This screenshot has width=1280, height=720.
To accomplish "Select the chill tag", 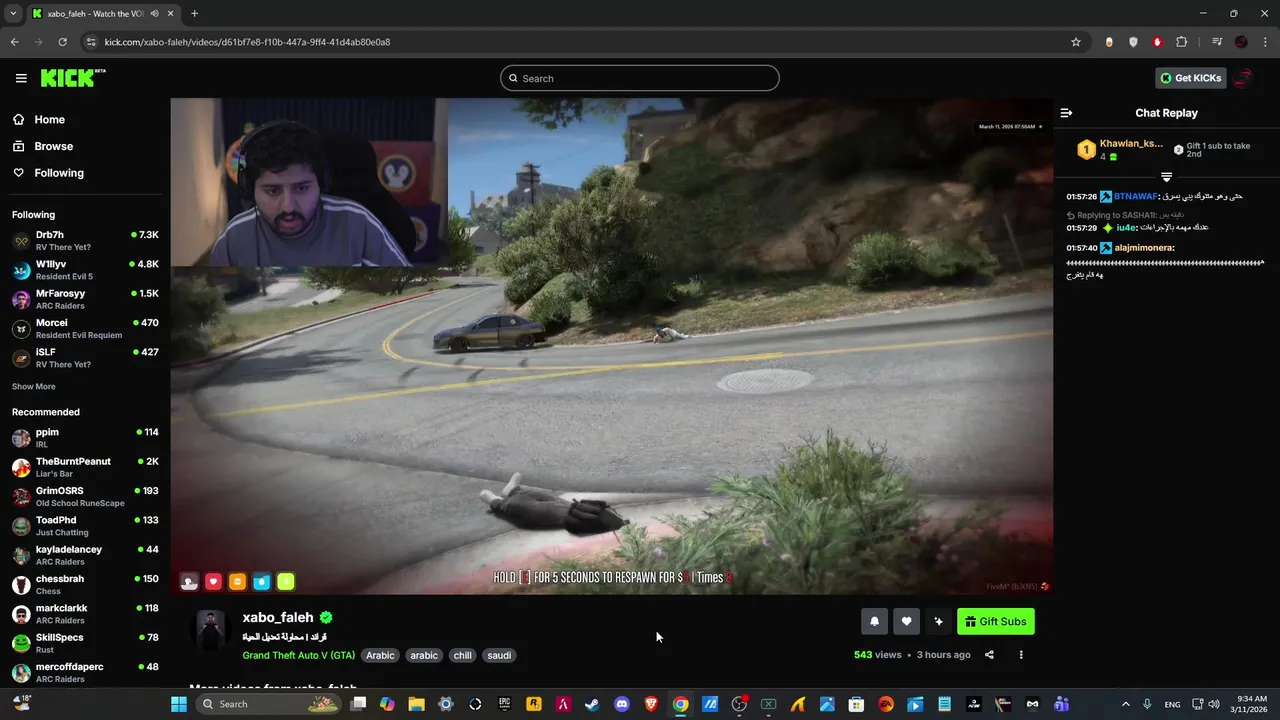I will 462,655.
